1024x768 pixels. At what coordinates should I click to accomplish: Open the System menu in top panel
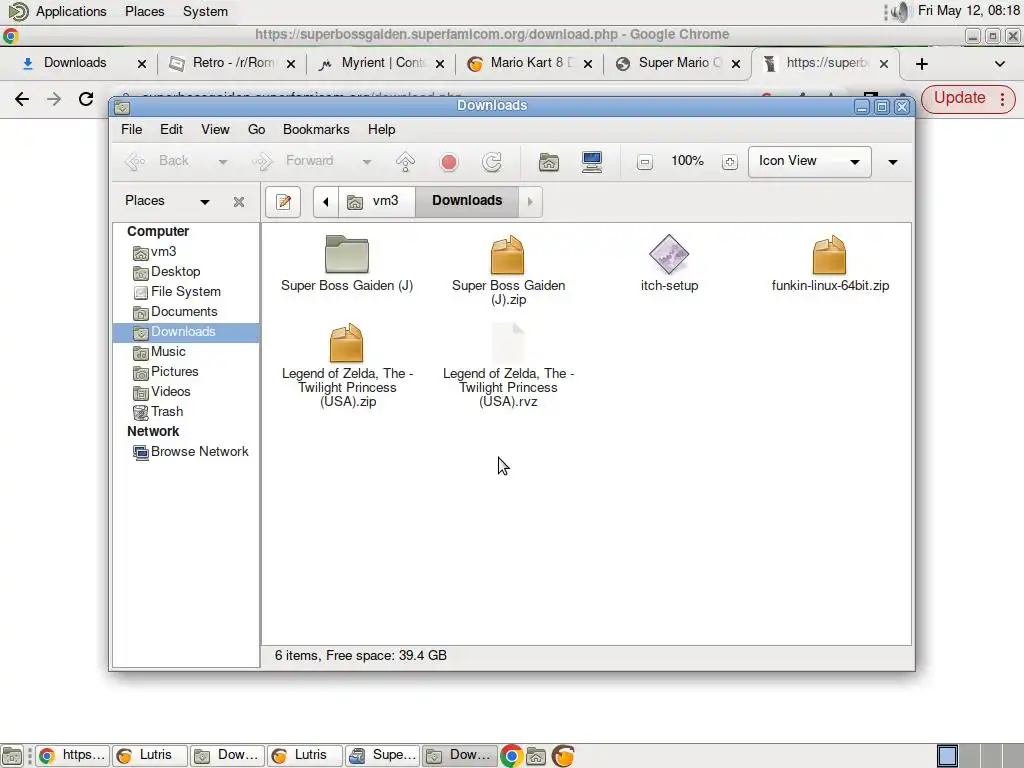(205, 11)
